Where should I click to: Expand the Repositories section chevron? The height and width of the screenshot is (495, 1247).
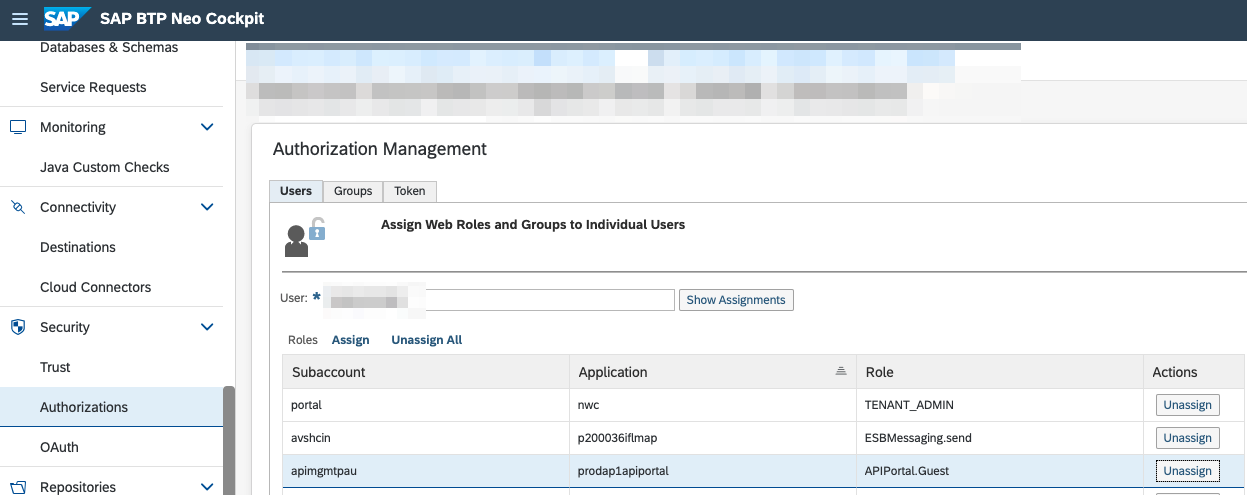(207, 487)
